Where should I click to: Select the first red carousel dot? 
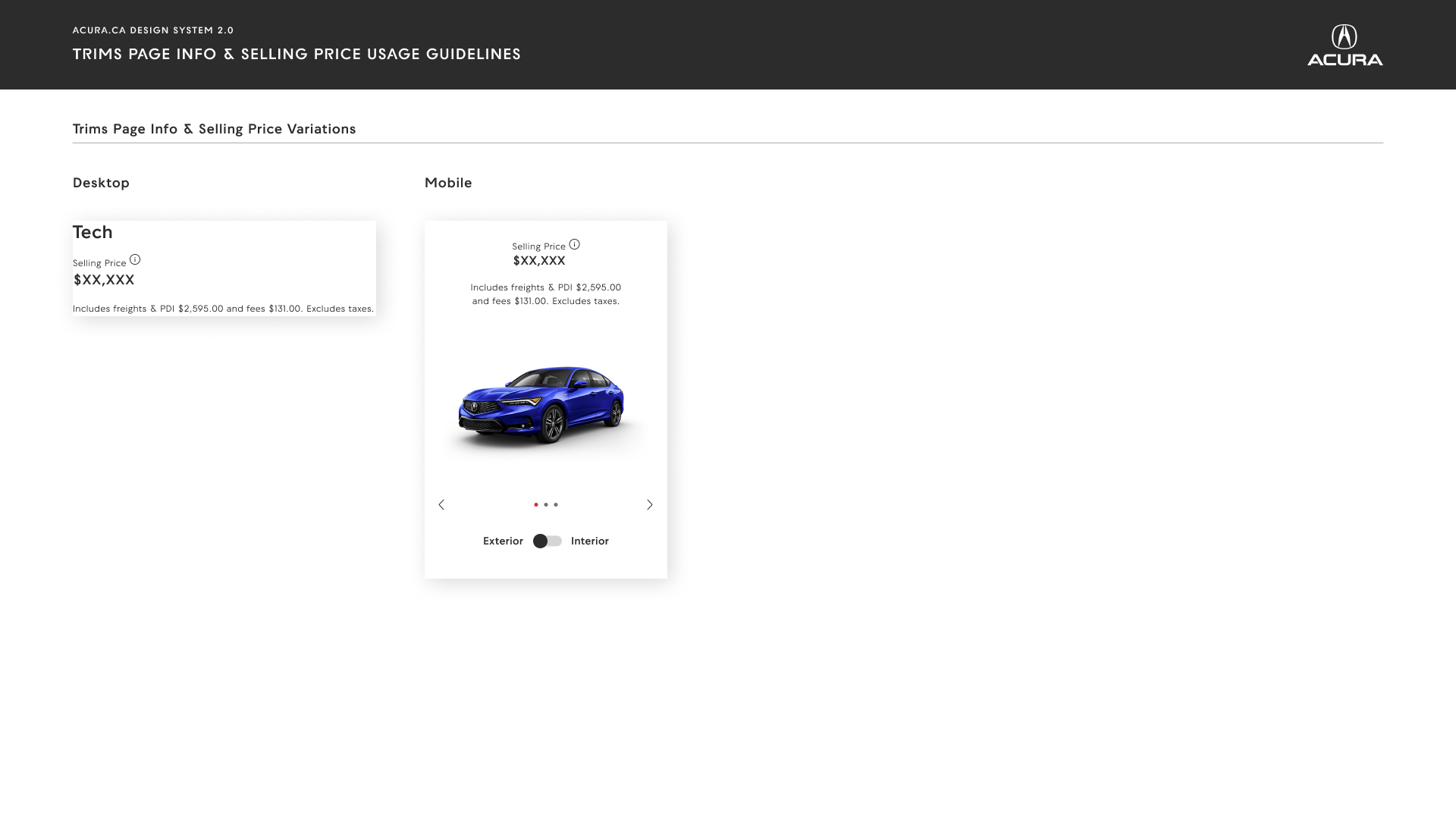coord(536,504)
